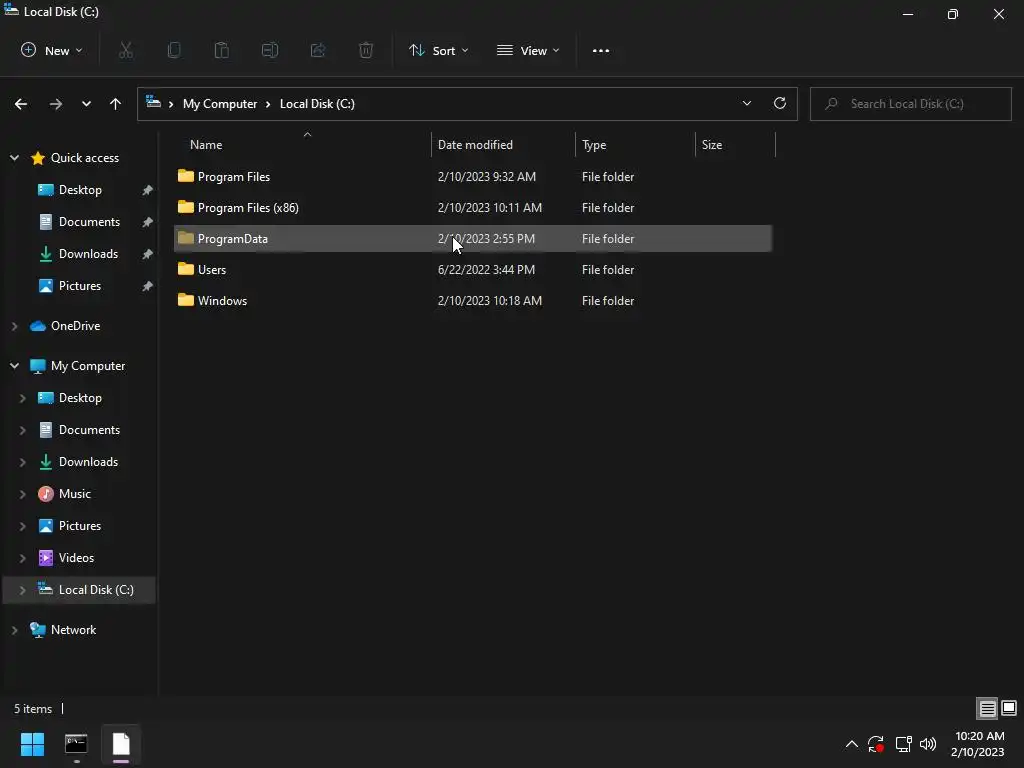Click the Paste clipboard icon
The height and width of the screenshot is (768, 1024).
[222, 50]
